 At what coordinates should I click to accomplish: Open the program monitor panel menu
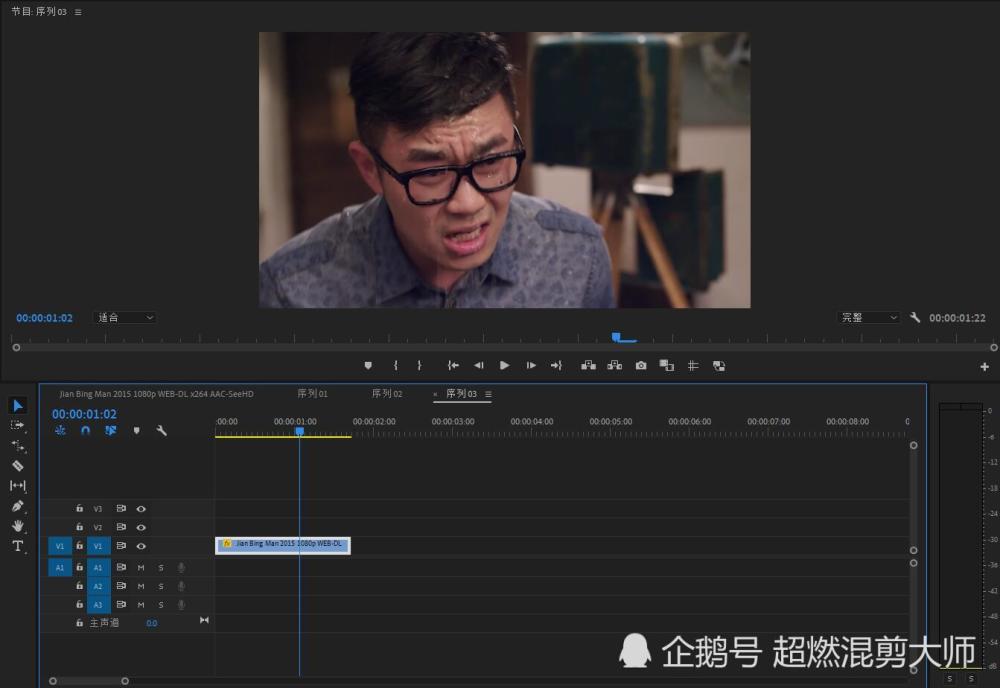(x=78, y=12)
